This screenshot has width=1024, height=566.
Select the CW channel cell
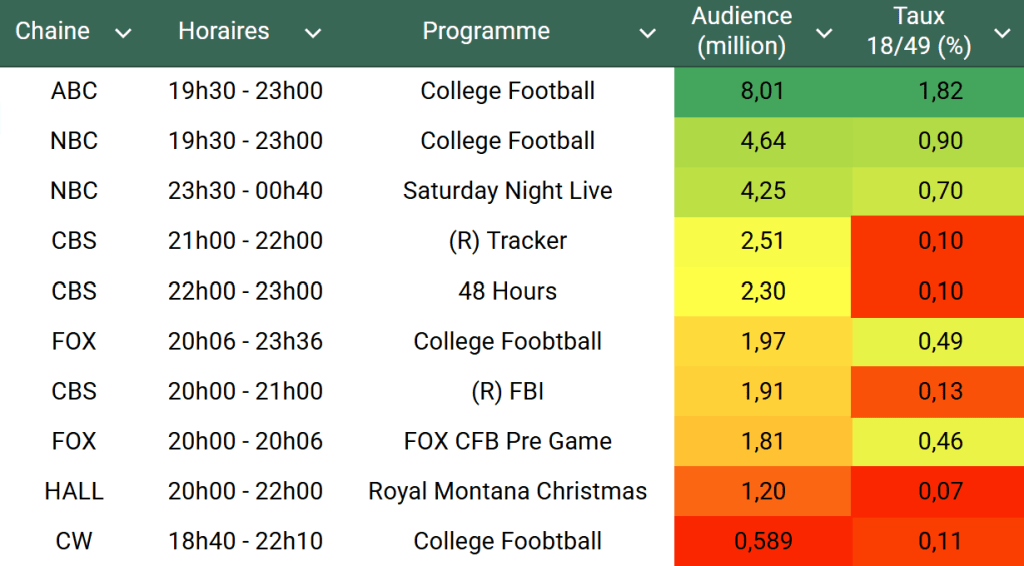click(x=74, y=541)
